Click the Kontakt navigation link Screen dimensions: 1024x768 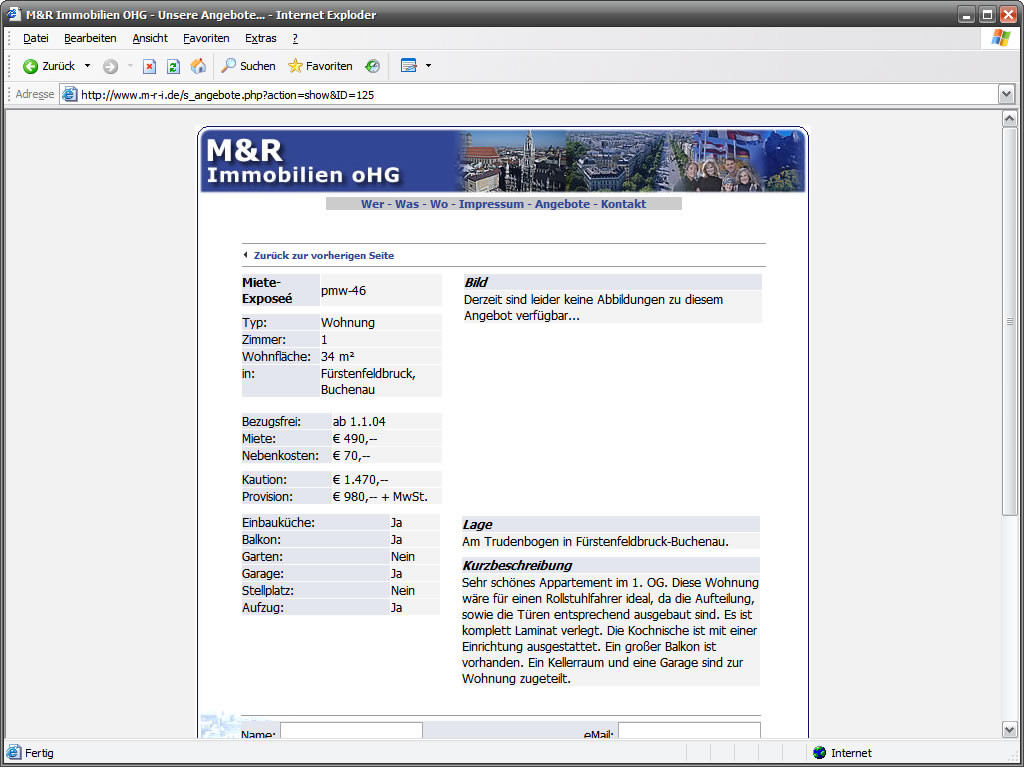click(623, 204)
